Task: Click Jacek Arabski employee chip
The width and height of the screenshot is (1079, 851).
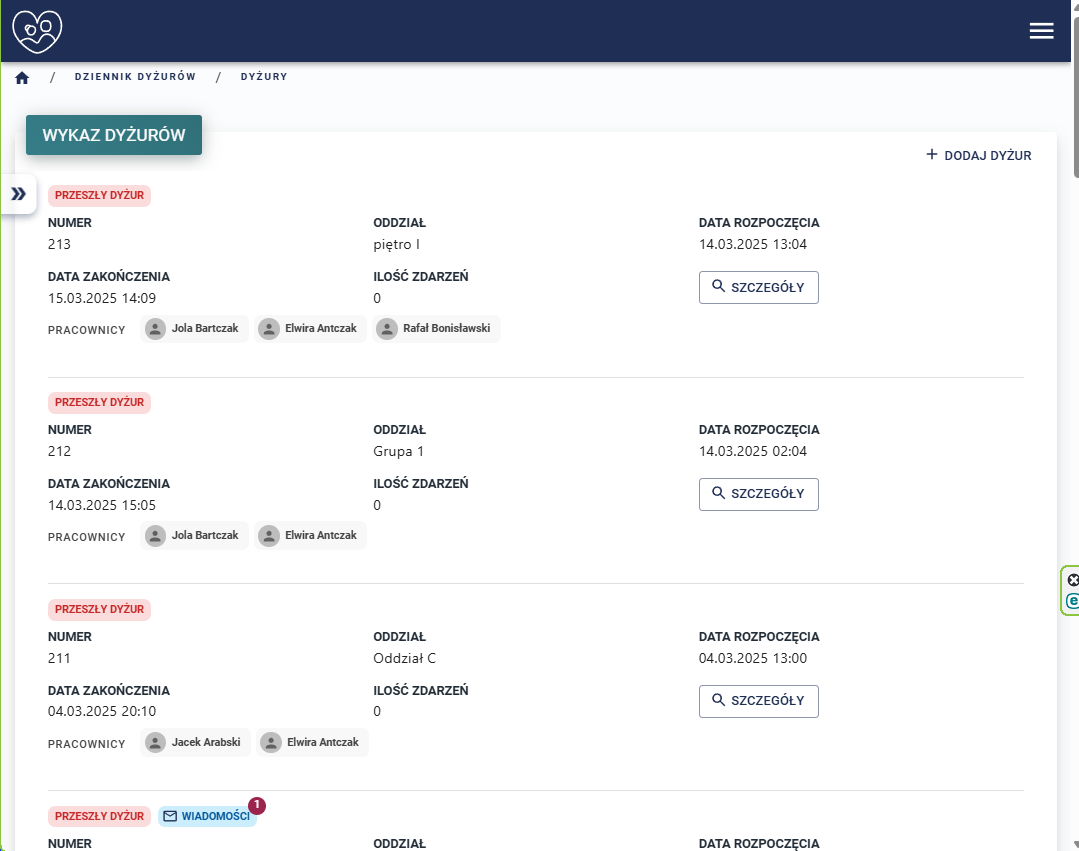Action: click(x=196, y=742)
